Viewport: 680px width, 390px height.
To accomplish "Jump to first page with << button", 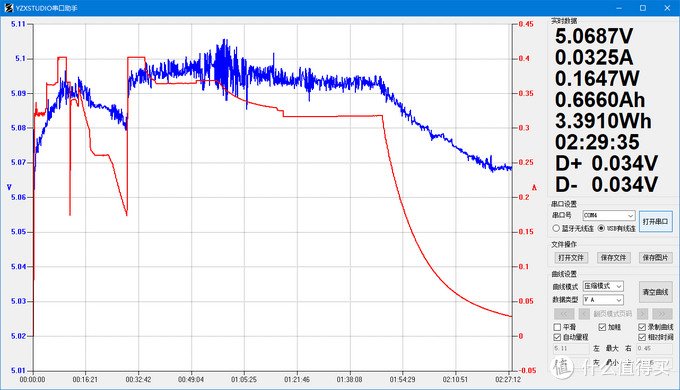I will click(x=564, y=314).
